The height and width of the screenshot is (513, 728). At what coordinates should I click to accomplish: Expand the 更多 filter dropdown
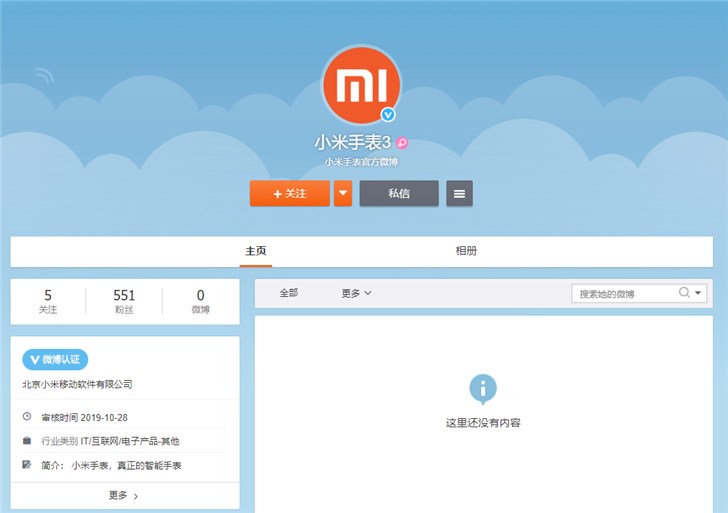click(x=356, y=293)
